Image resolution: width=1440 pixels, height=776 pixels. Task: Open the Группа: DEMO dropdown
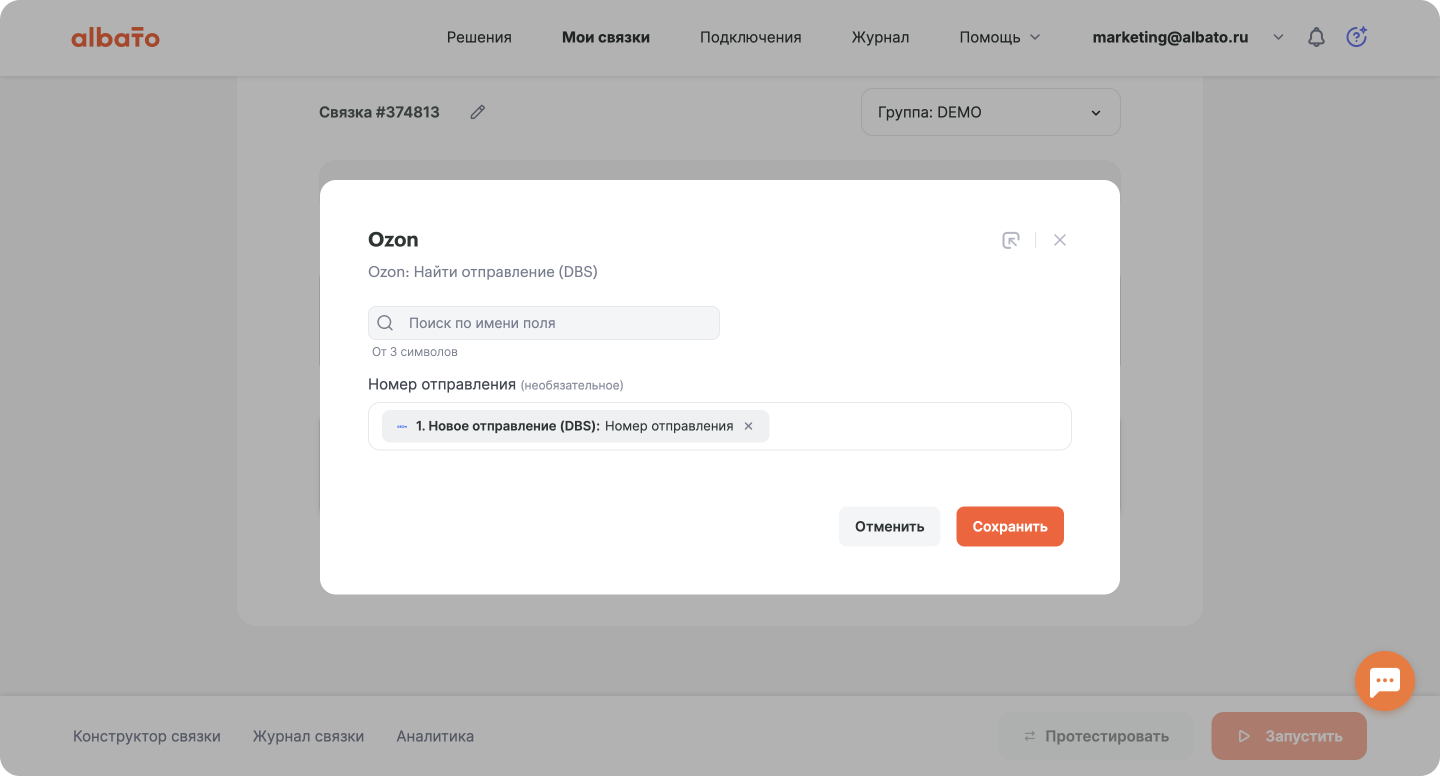point(991,112)
